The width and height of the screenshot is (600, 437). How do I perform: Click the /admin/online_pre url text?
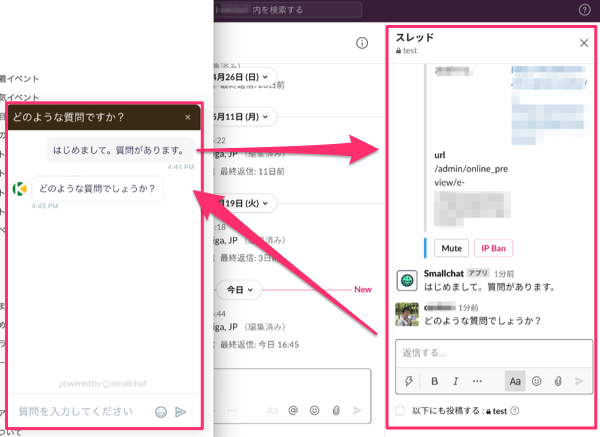471,169
